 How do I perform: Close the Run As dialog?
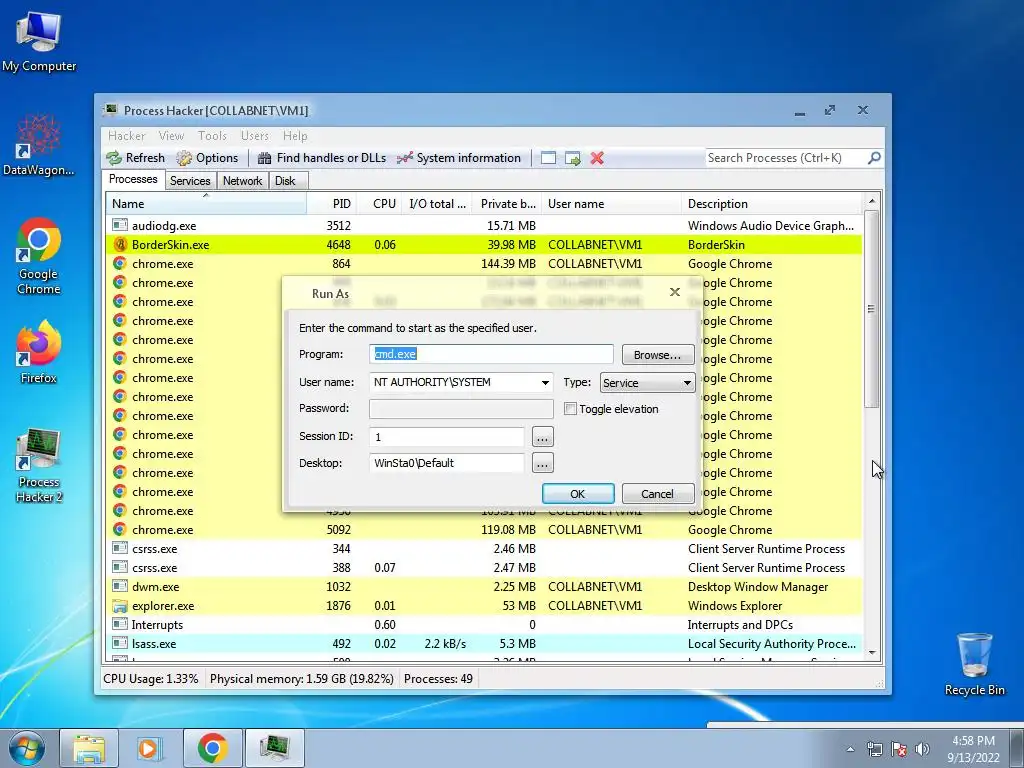pos(675,292)
